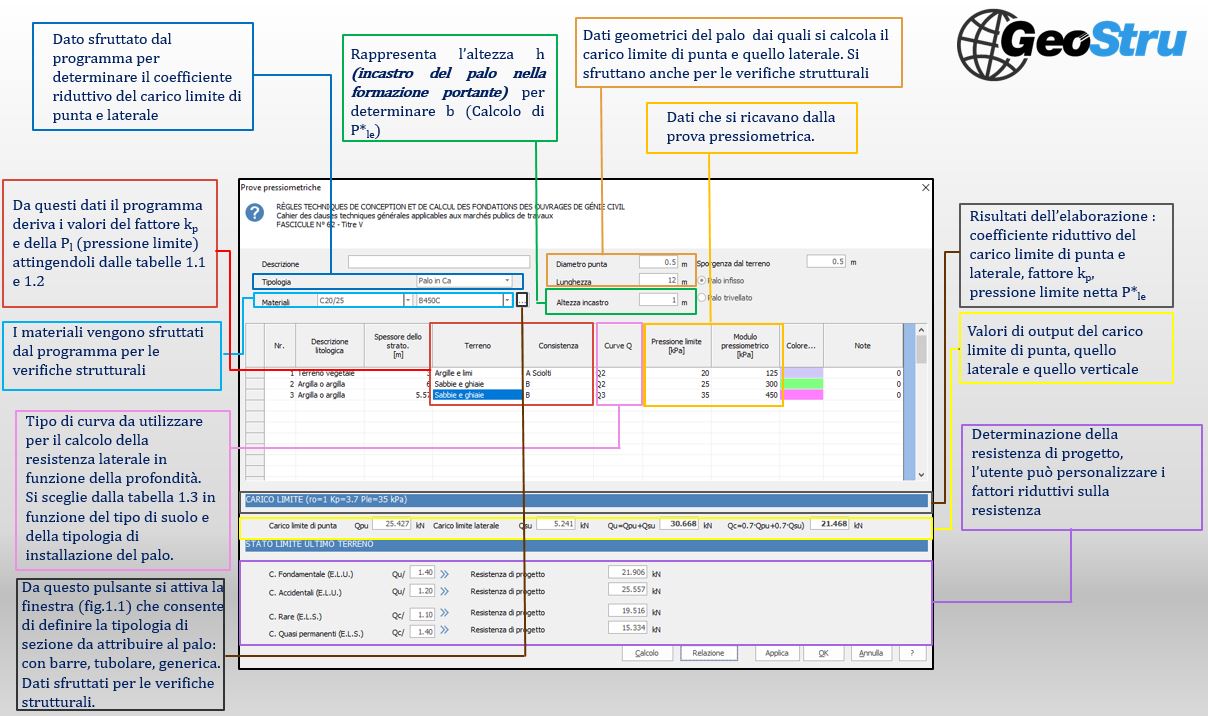Close the Prove pressiometriche dialog

[924, 187]
